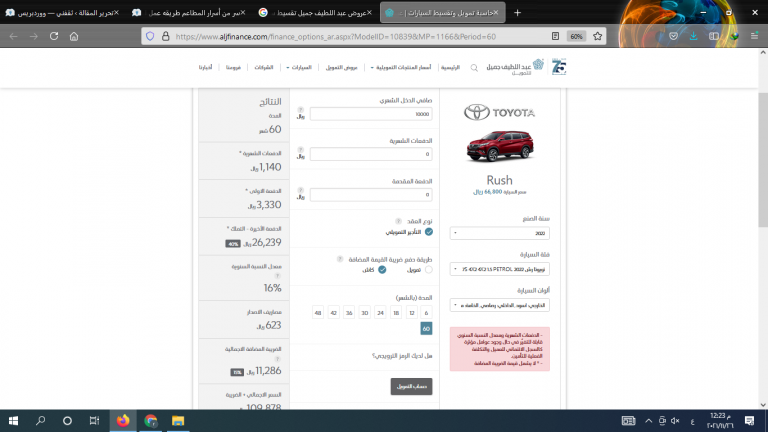Screen dimensions: 768x432
Task: Open the branches nav item
Action: [x=233, y=68]
